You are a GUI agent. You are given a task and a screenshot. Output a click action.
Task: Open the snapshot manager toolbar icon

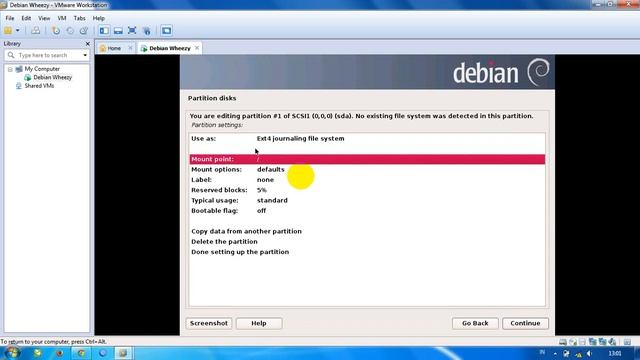84,31
